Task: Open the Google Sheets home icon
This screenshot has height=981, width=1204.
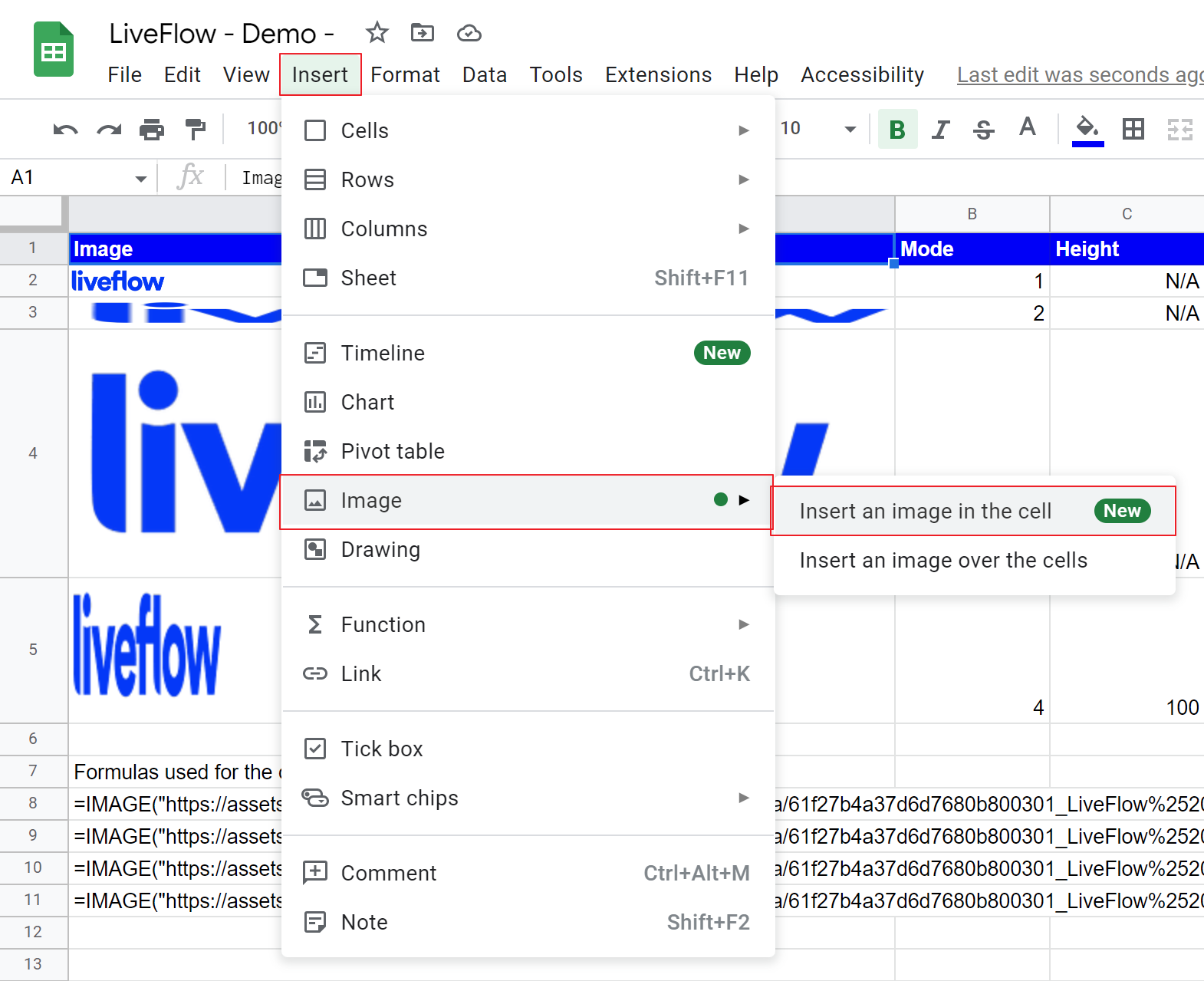Action: 54,50
